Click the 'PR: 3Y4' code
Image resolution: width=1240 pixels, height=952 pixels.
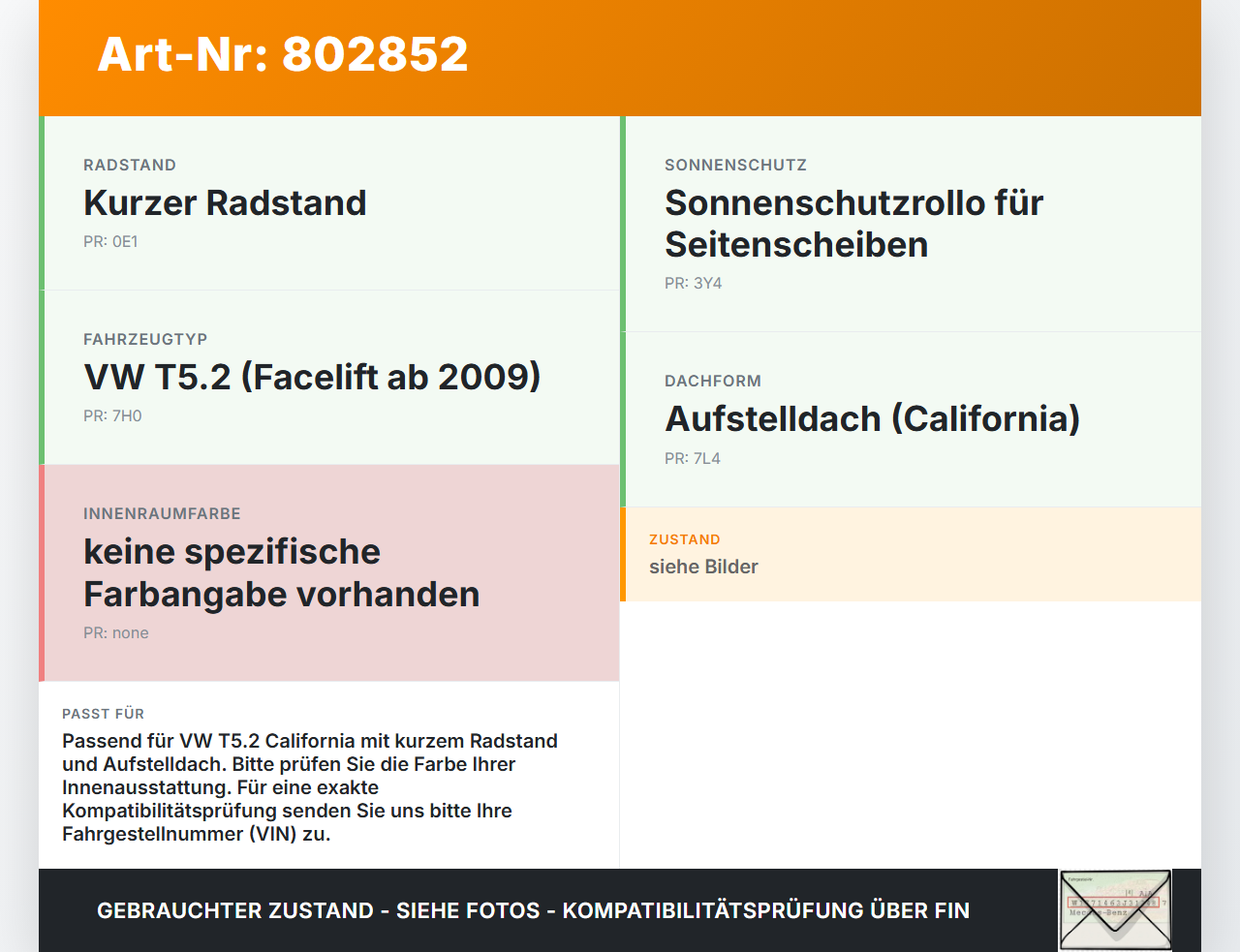[x=693, y=283]
